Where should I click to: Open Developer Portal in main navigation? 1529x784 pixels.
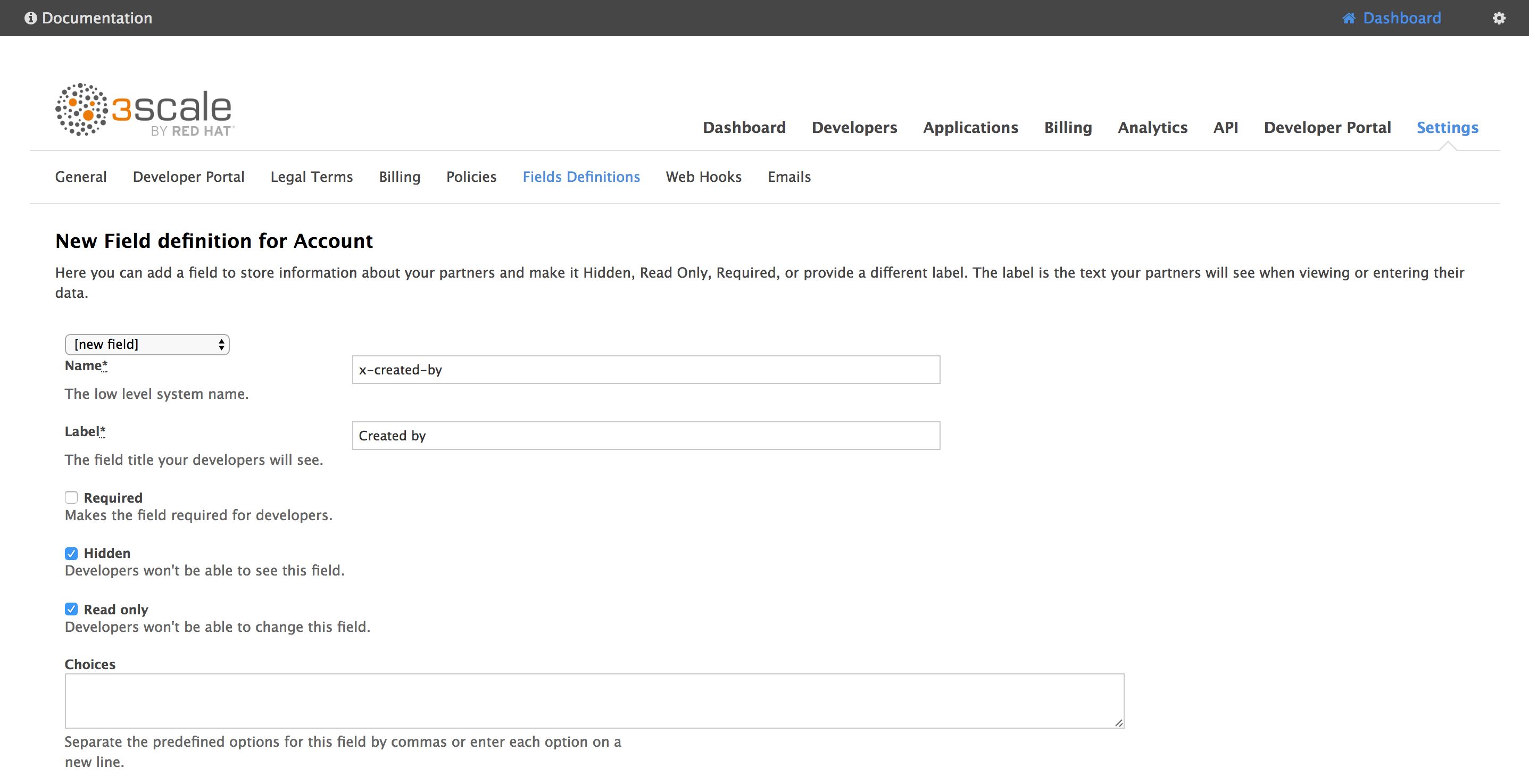point(1327,128)
